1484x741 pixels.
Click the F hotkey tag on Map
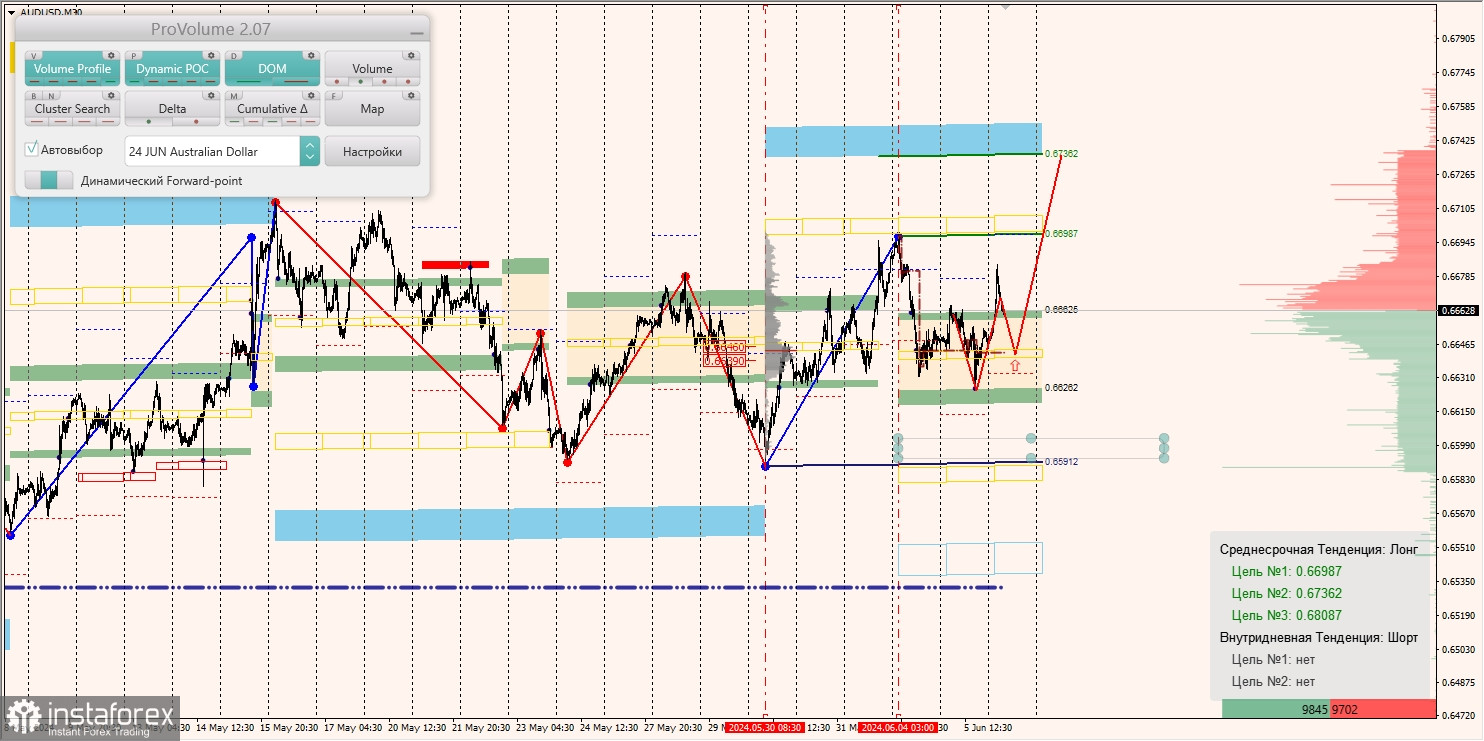(334, 96)
